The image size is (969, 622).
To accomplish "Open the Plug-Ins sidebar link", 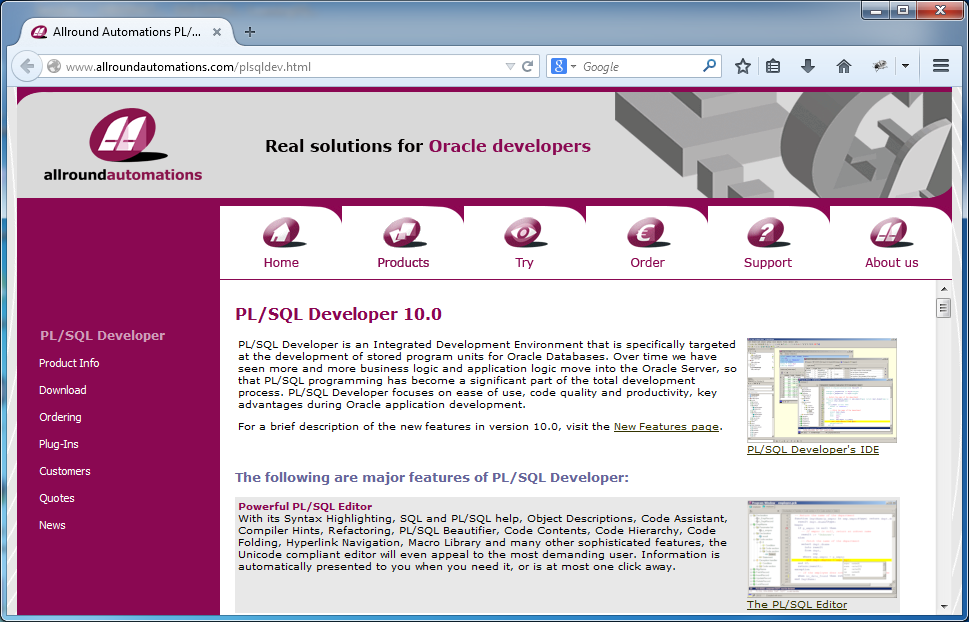I will pos(59,445).
